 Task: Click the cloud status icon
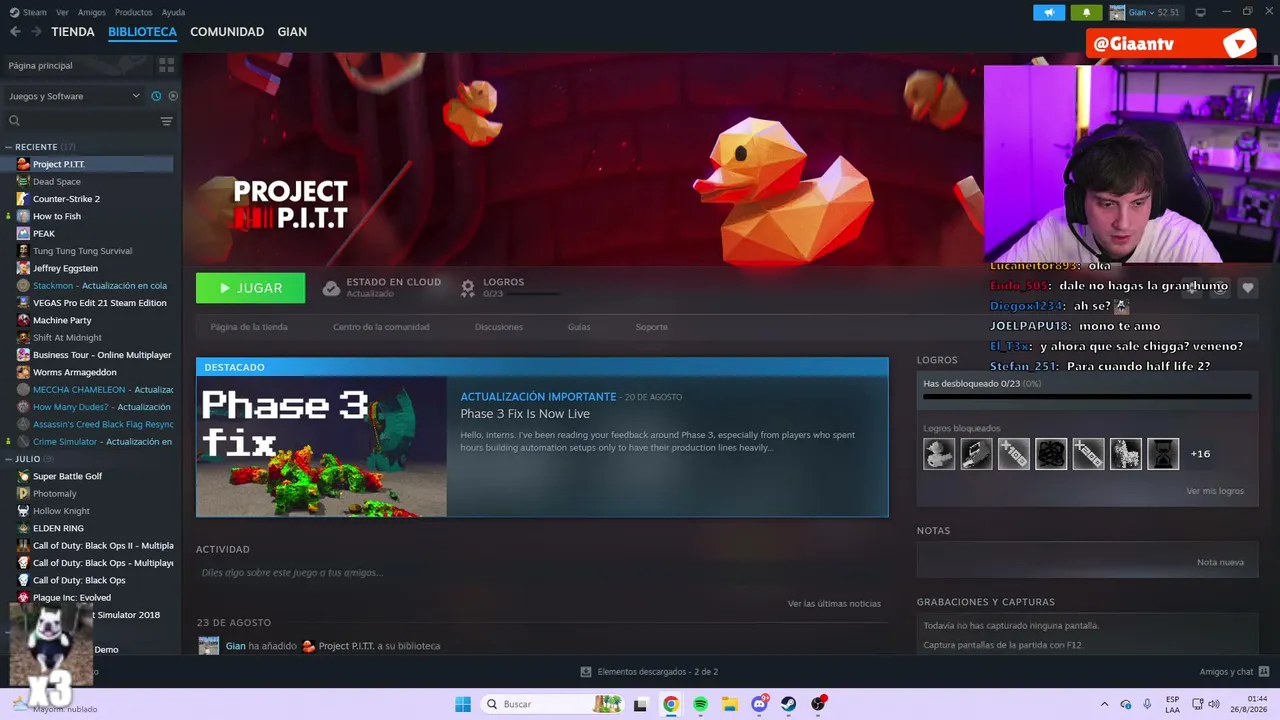click(x=331, y=288)
